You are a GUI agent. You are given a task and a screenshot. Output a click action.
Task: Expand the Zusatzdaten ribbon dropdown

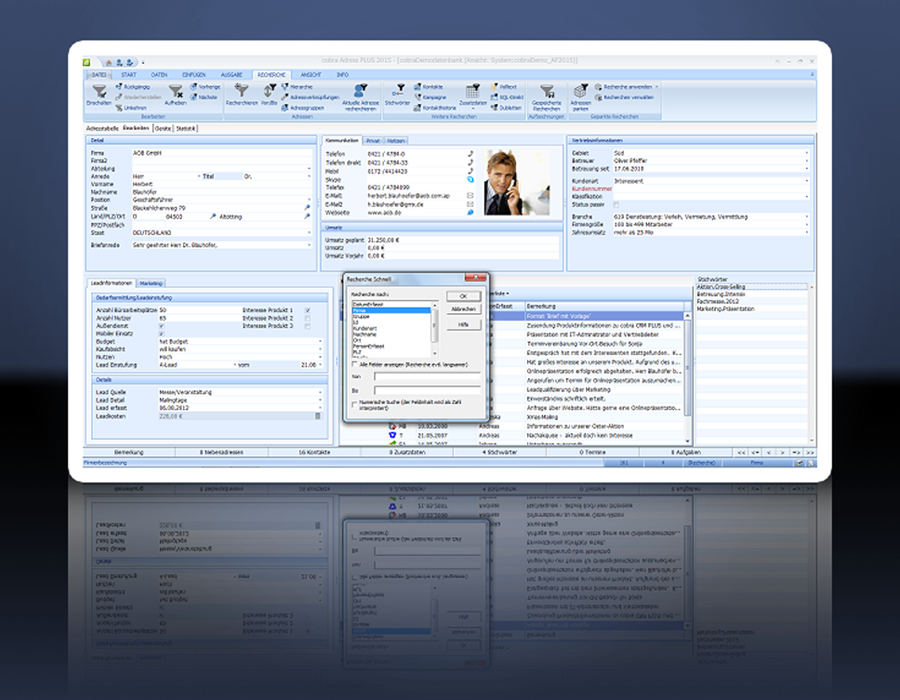472,108
